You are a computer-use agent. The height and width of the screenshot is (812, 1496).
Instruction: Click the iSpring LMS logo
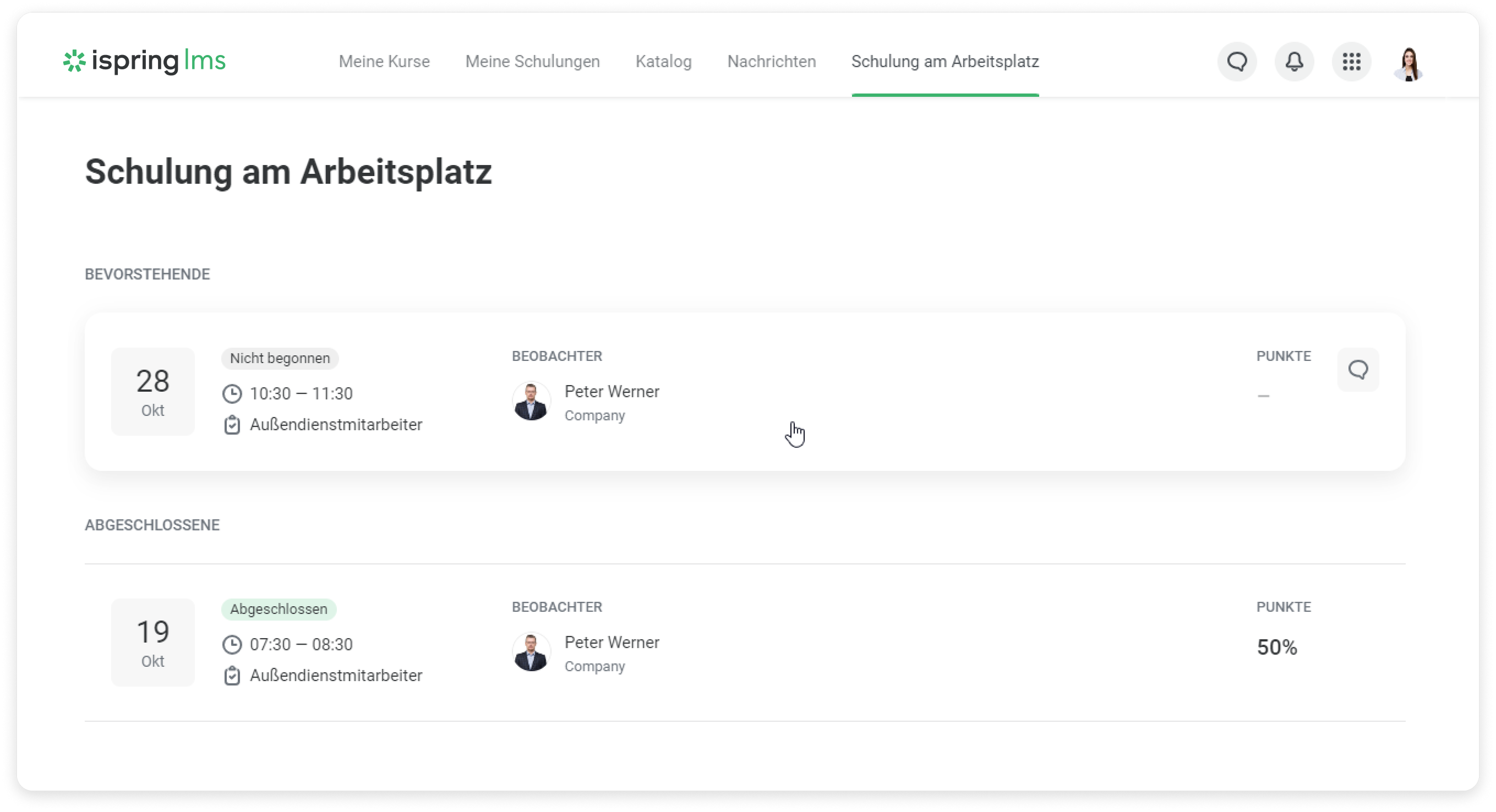(144, 61)
